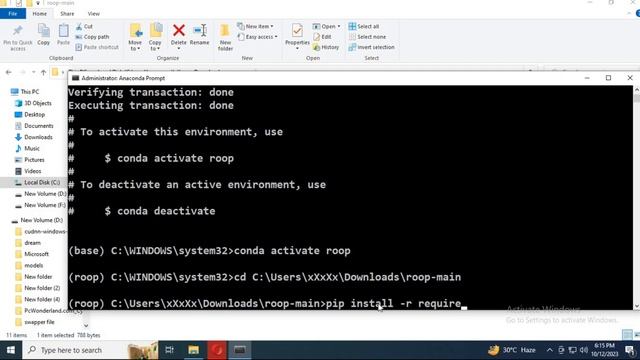Viewport: 640px width, 360px height.
Task: Click Copy path in ribbon
Action: click(93, 37)
